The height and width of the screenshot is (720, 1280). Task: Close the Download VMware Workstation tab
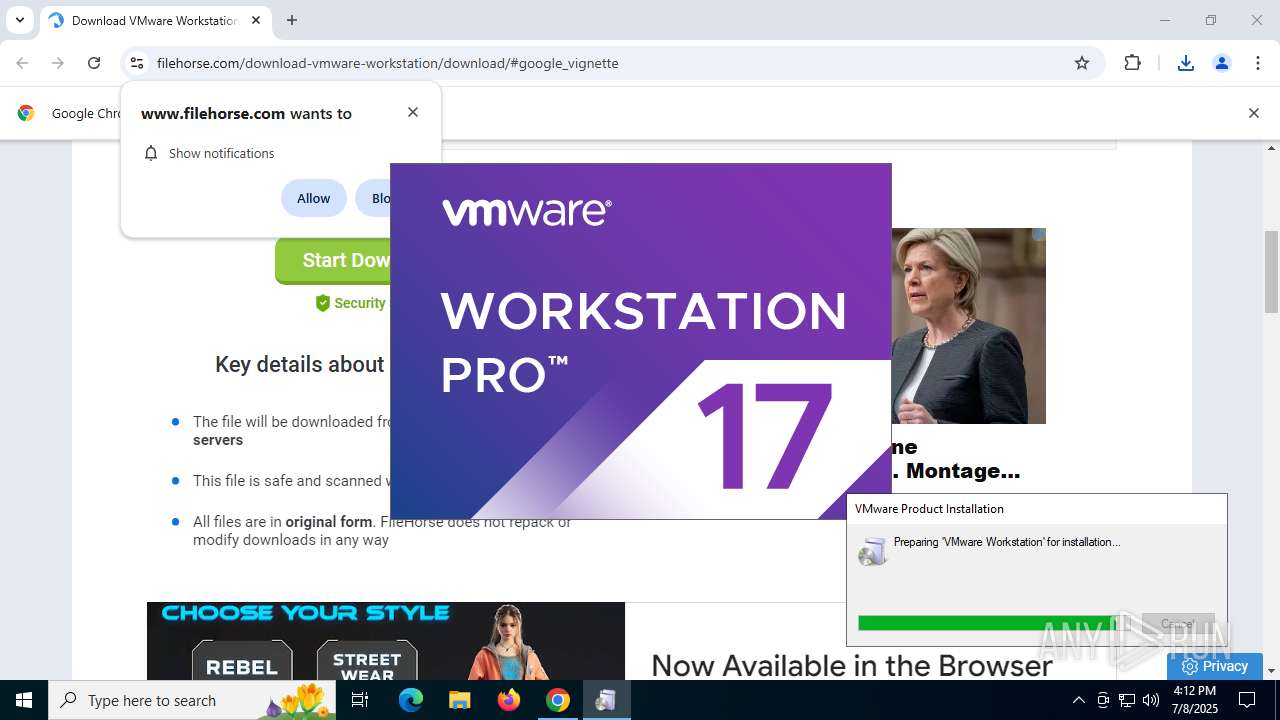click(256, 20)
